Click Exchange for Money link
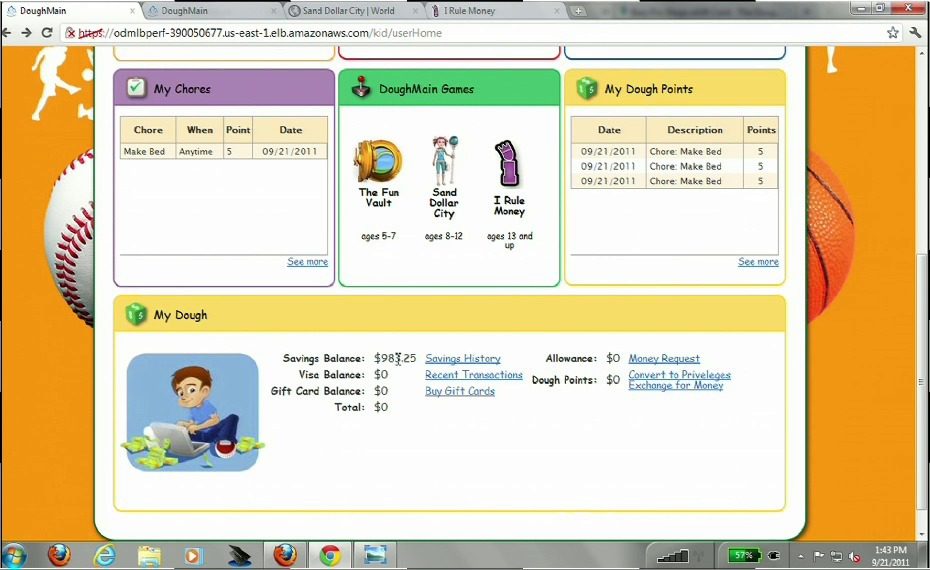The width and height of the screenshot is (930, 570). coord(676,386)
